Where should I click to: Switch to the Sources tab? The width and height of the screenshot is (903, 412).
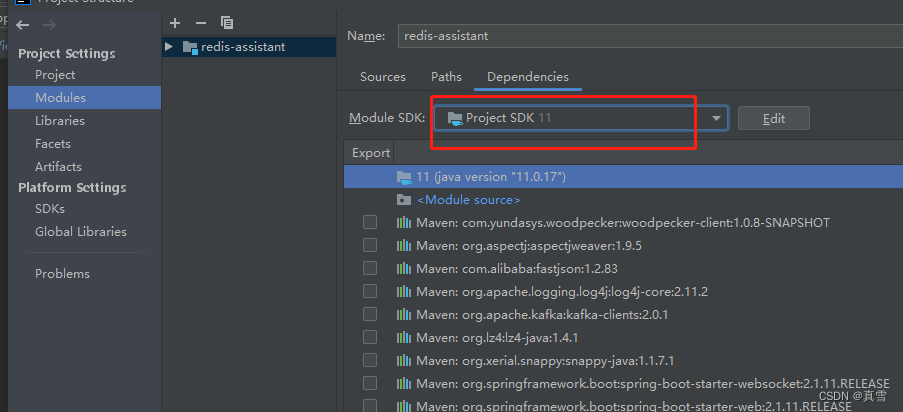click(x=383, y=77)
